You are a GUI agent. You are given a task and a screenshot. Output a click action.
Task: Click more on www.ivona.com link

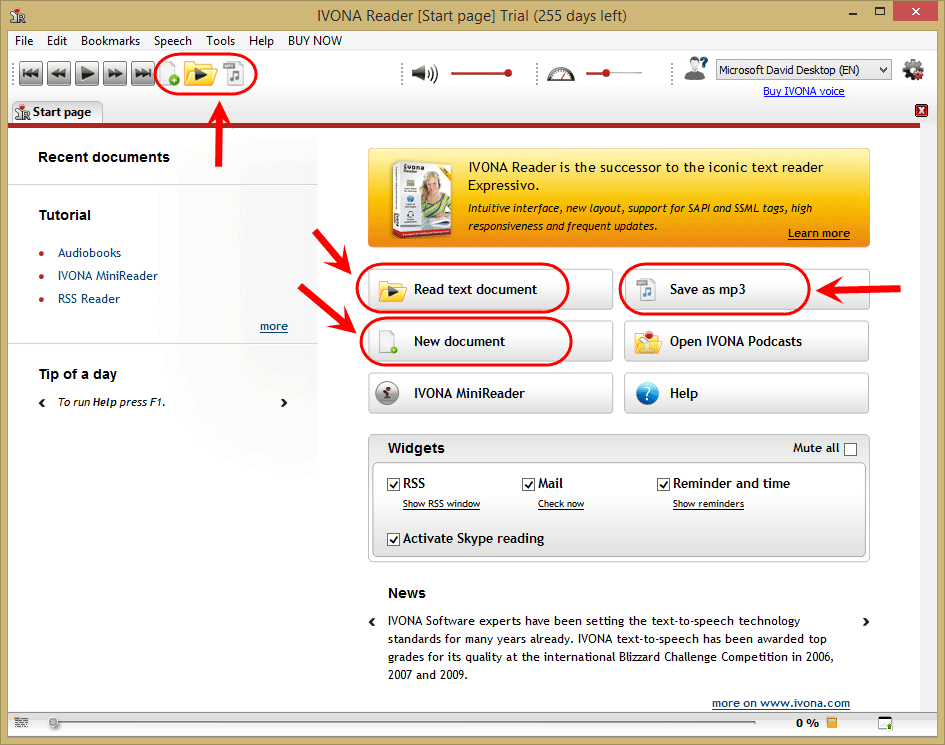click(x=780, y=703)
